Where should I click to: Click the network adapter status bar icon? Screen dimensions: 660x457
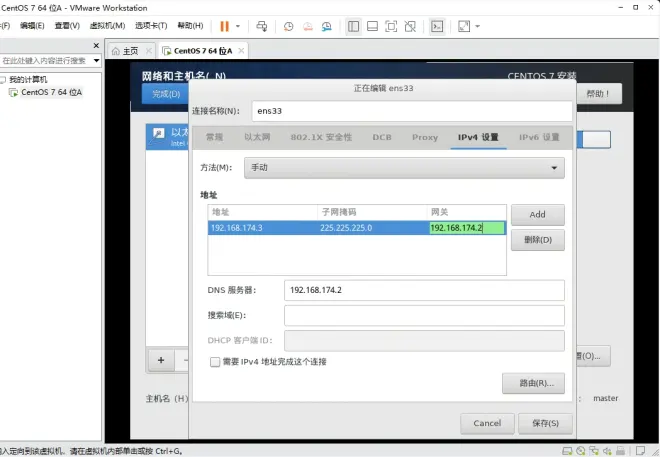click(594, 451)
